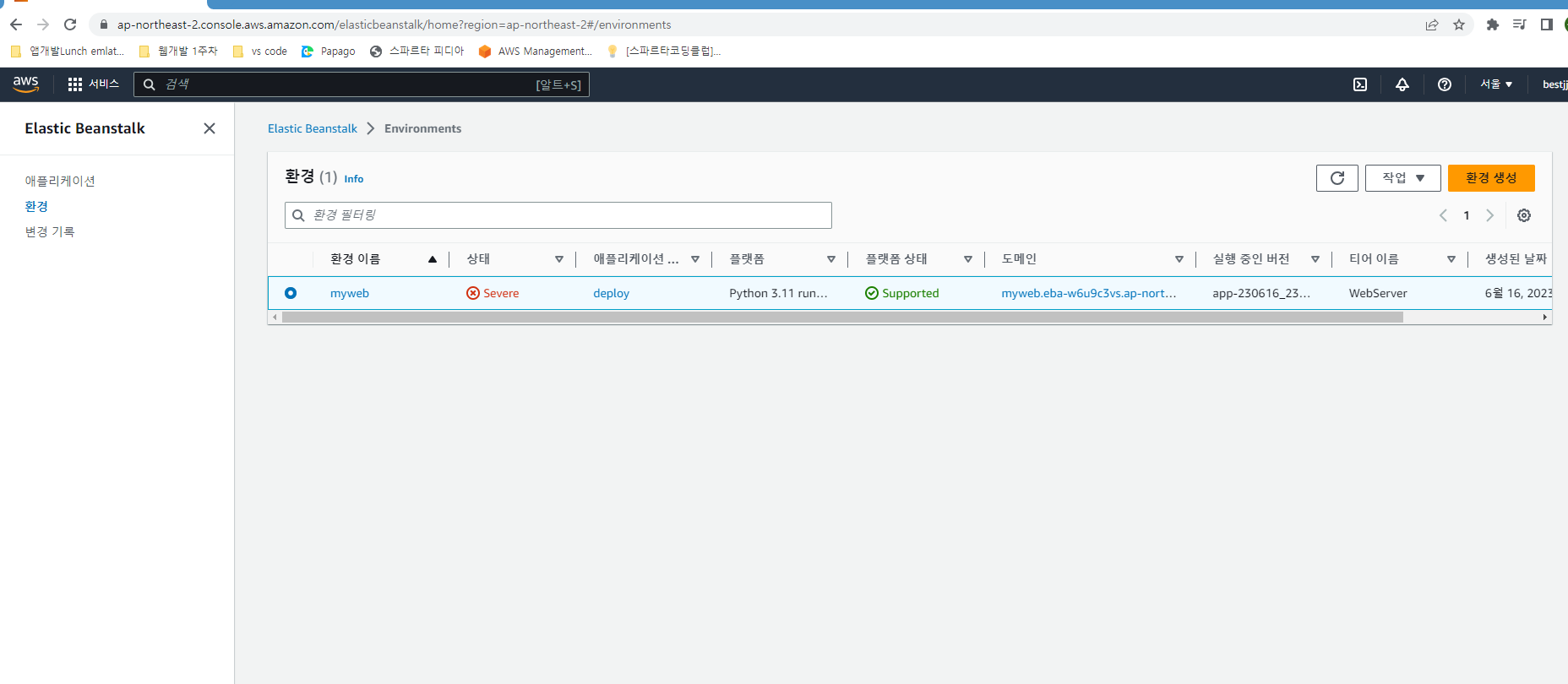
Task: Focus the AWS 검색 search box
Action: 362,84
